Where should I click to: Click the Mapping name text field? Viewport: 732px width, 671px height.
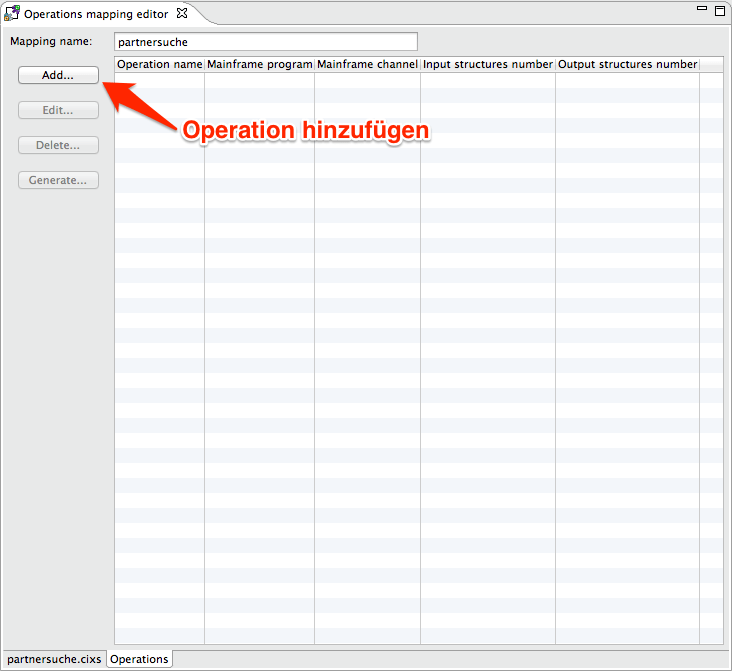tap(264, 42)
